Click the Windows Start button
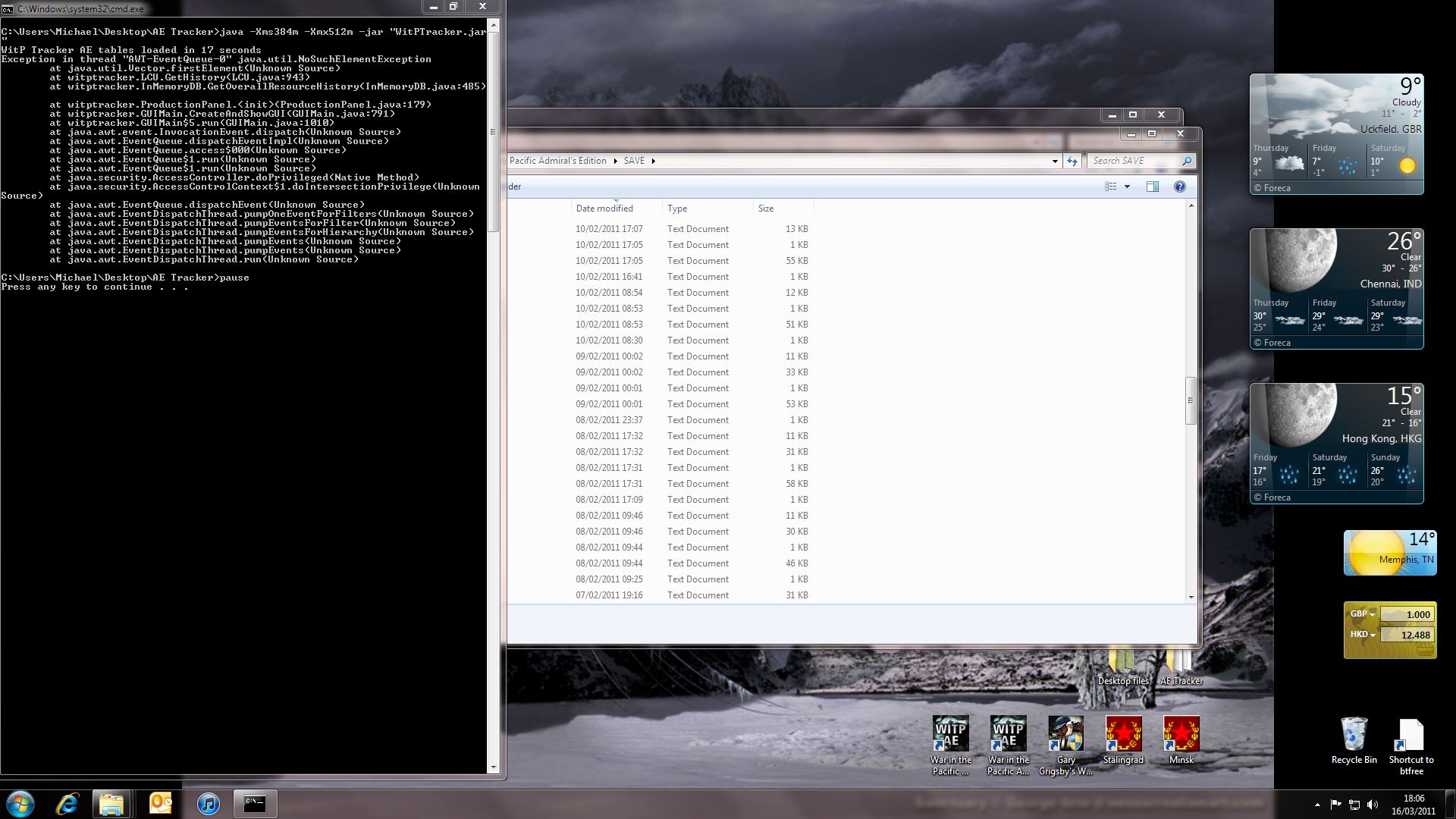This screenshot has width=1456, height=819. click(x=20, y=803)
